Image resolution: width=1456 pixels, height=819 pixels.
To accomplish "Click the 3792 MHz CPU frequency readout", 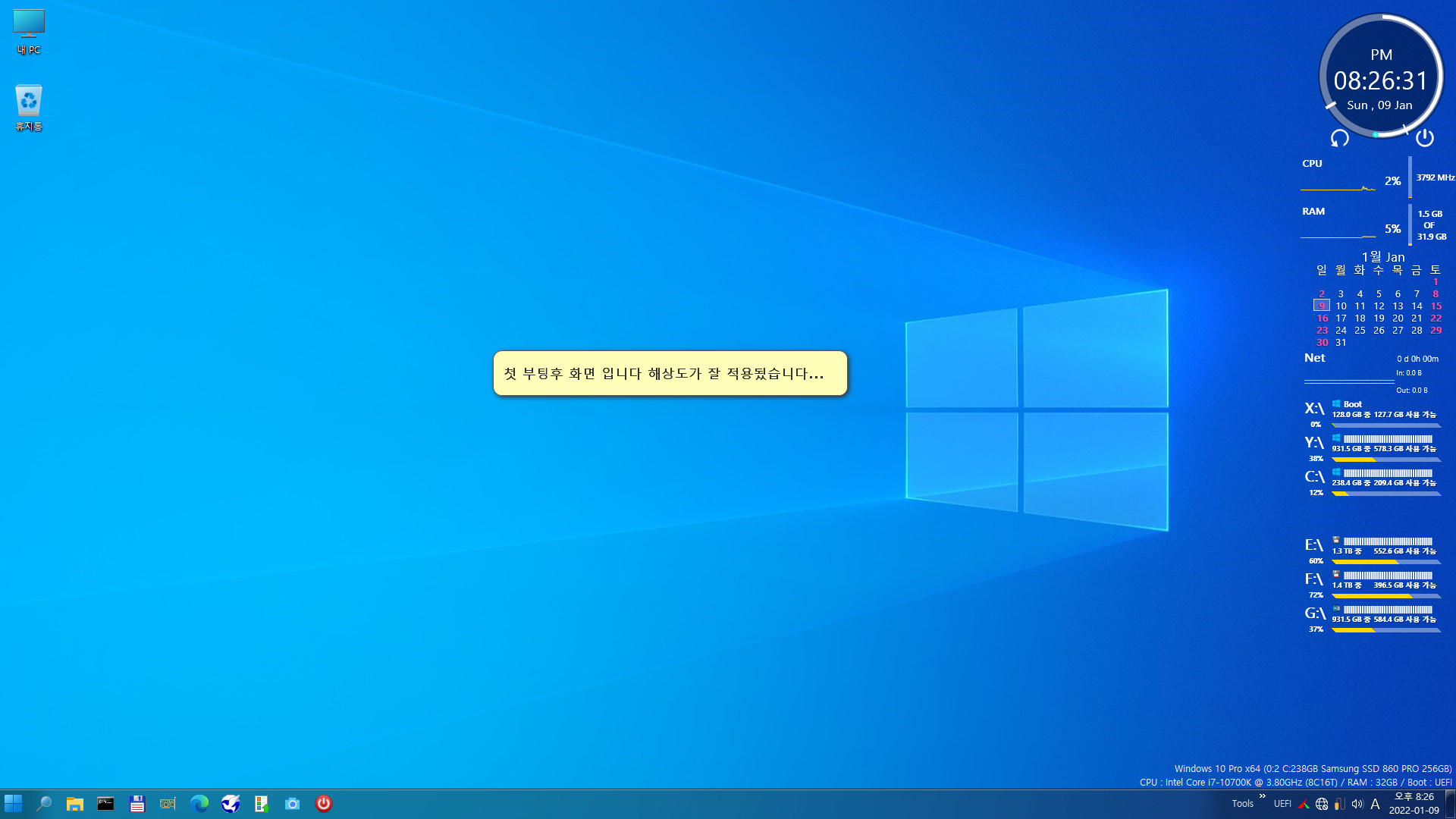I will tap(1435, 177).
